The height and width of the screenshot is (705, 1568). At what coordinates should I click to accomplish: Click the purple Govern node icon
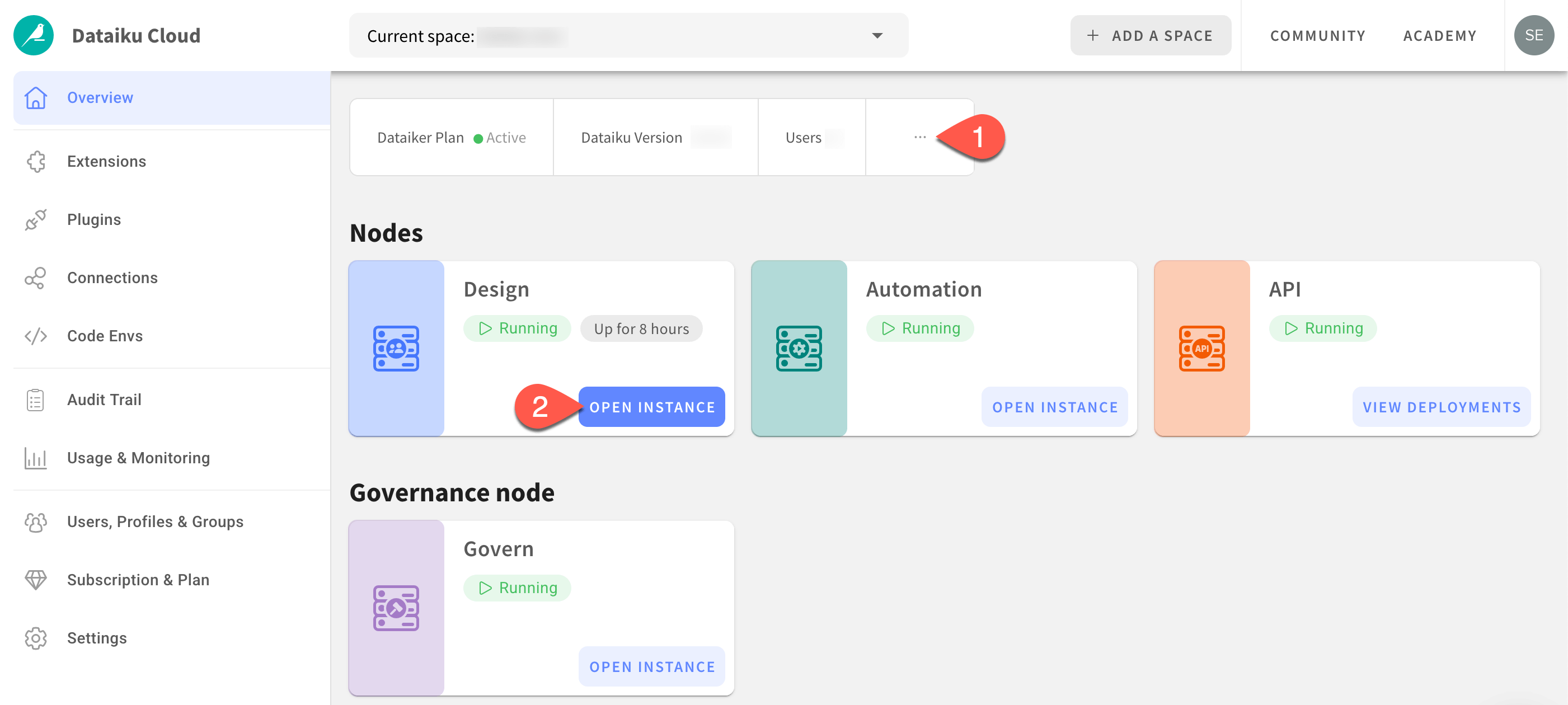[396, 607]
